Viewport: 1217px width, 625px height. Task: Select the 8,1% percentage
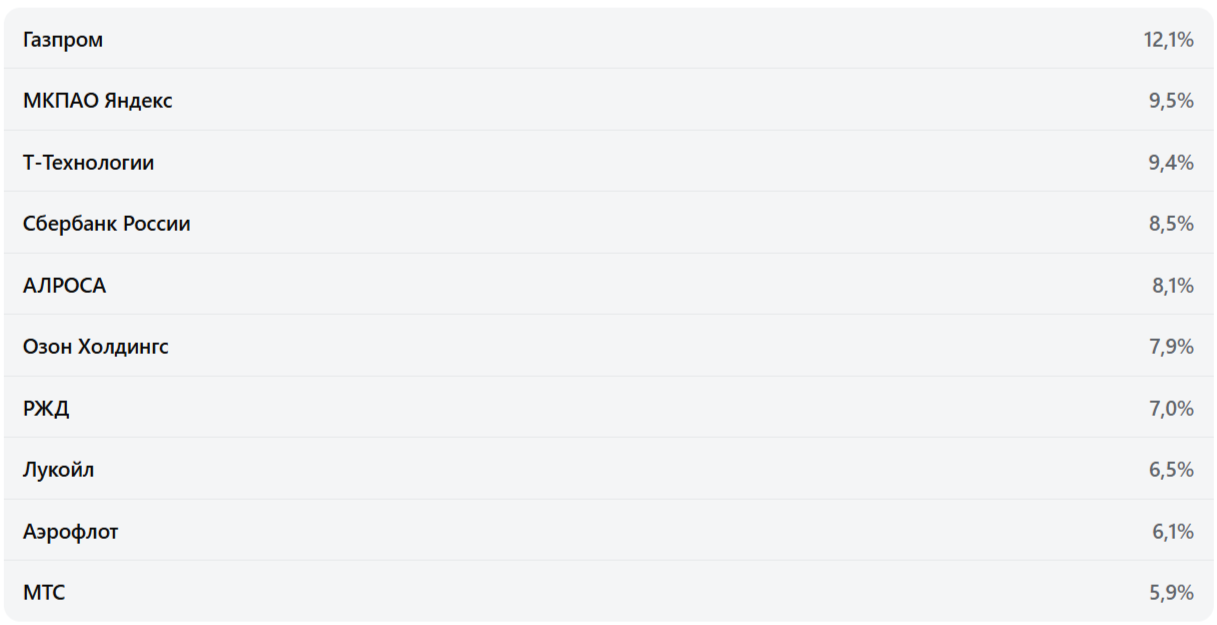pyautogui.click(x=1172, y=286)
